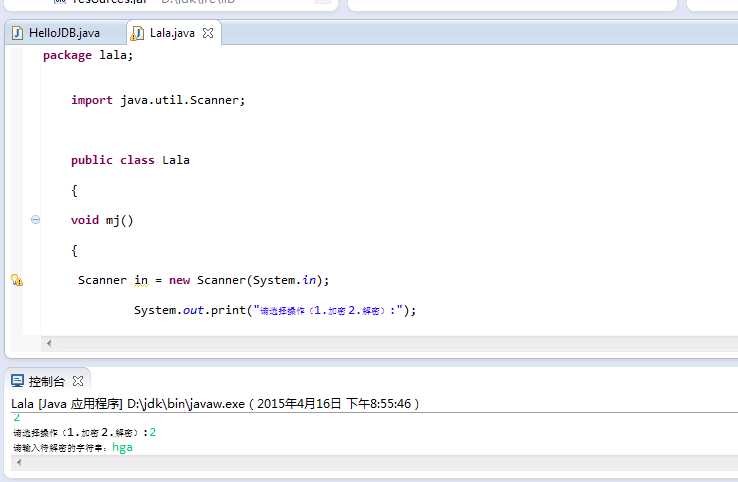Collapse the mj() method fold marker
The width and height of the screenshot is (738, 482).
pos(35,219)
